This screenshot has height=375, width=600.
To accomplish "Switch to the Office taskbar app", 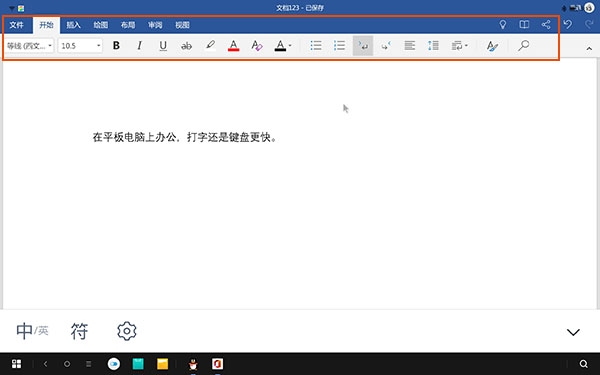I will [x=217, y=364].
